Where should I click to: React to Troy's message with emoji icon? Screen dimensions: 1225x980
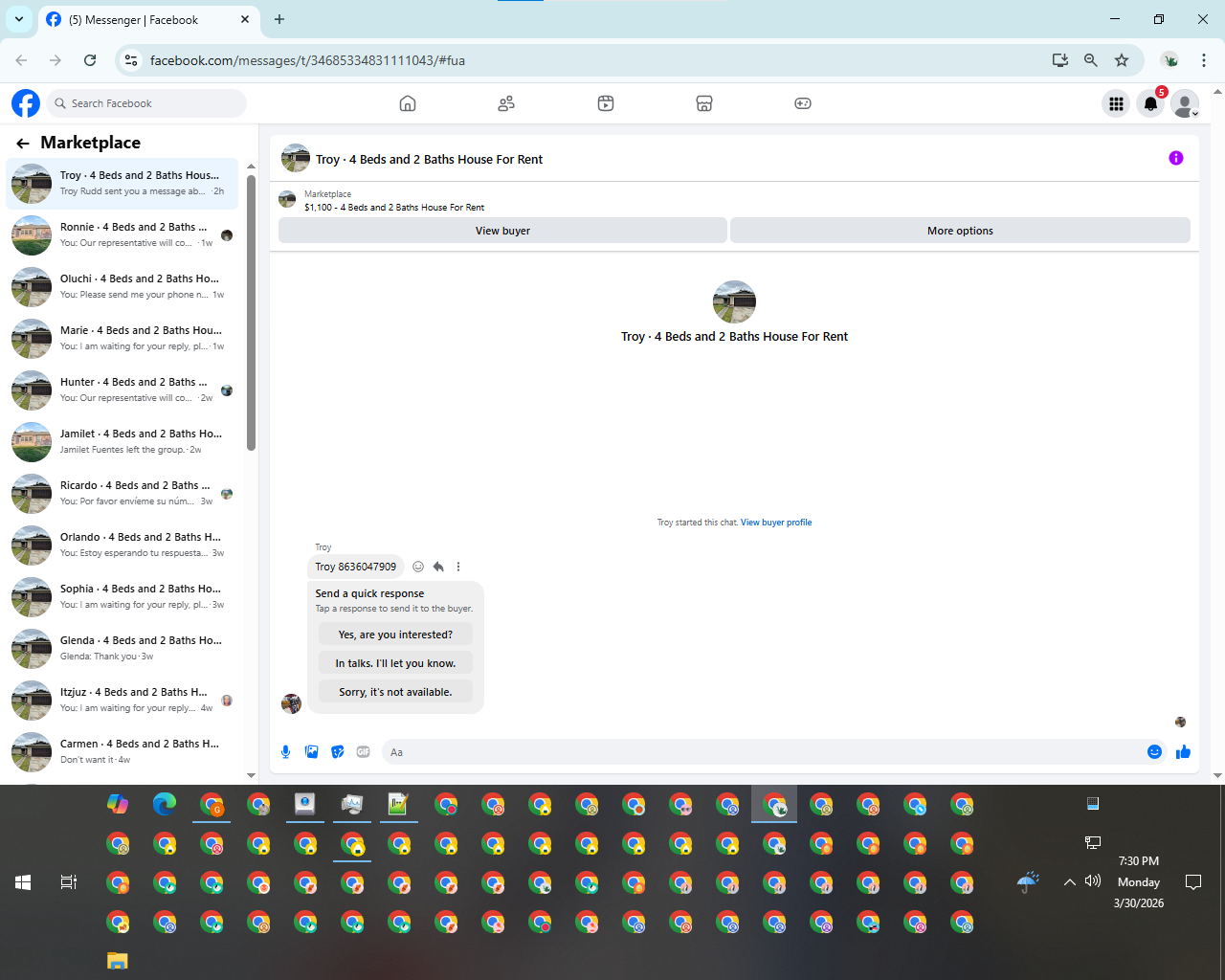tap(418, 567)
